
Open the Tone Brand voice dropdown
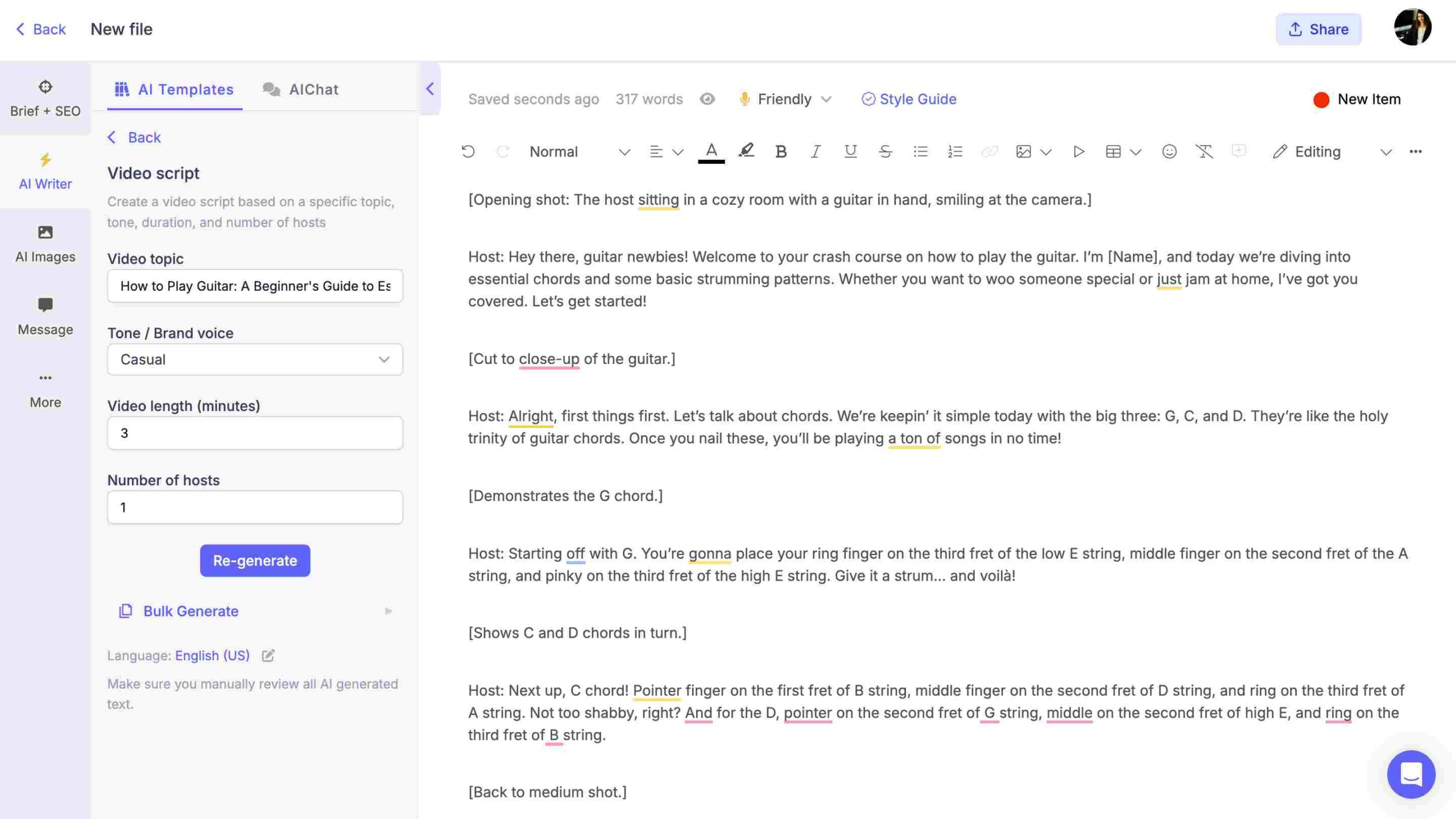pyautogui.click(x=254, y=359)
